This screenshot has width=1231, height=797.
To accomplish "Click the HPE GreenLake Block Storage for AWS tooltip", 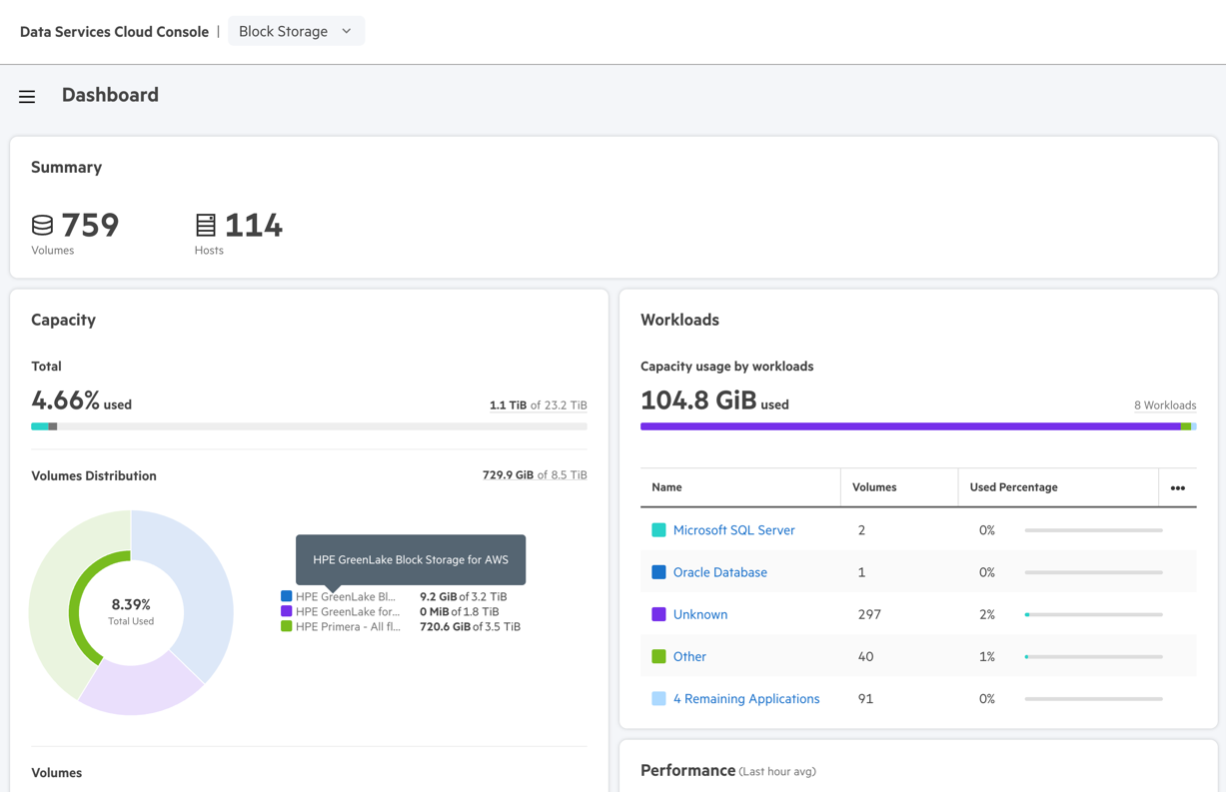I will pos(411,560).
